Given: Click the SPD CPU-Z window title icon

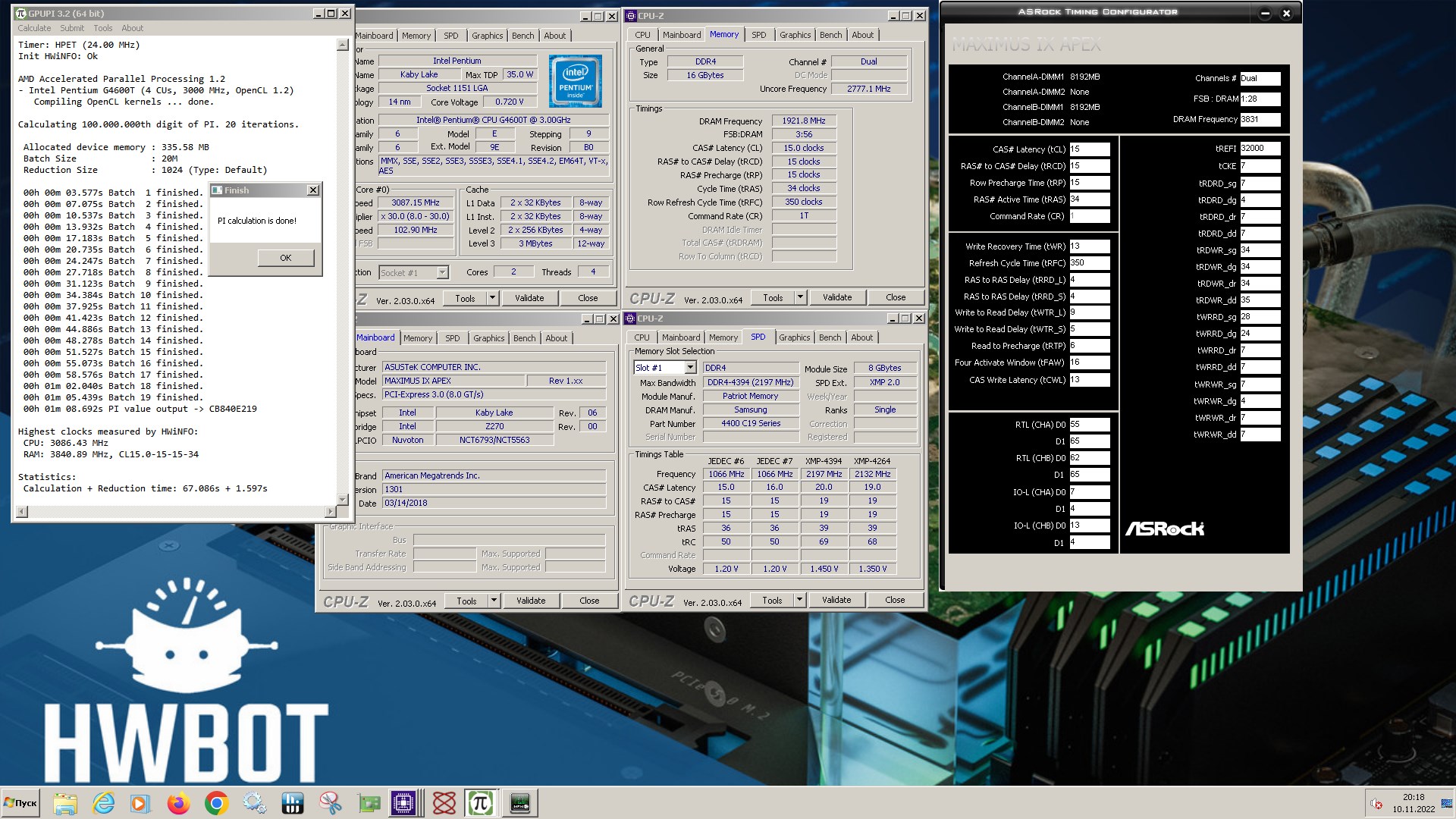Looking at the screenshot, I should [x=631, y=318].
